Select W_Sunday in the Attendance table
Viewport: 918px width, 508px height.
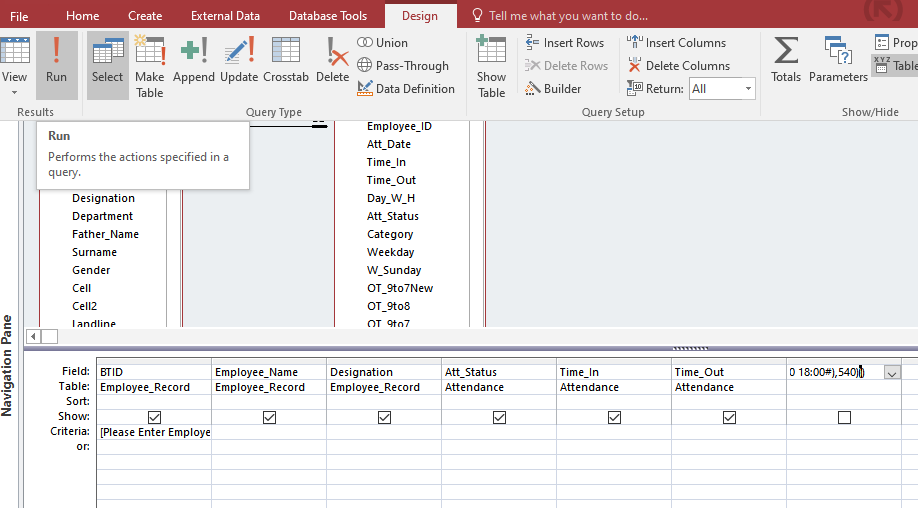394,270
